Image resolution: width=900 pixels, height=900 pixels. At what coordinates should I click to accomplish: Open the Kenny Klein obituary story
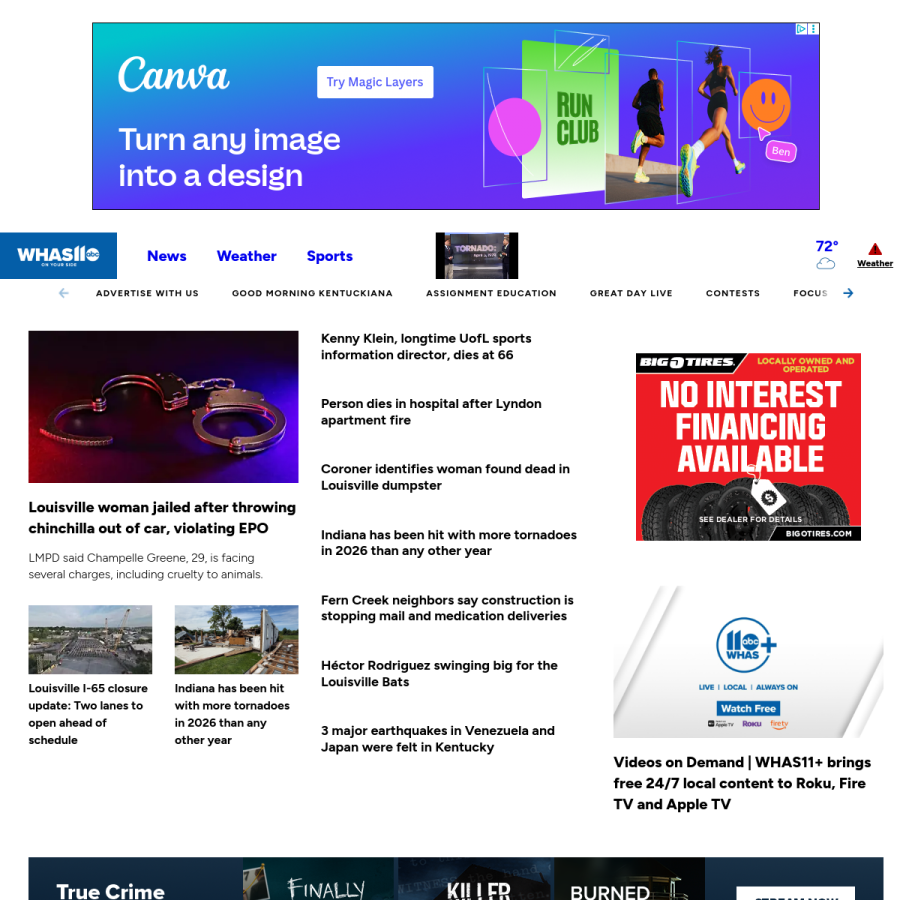coord(426,347)
